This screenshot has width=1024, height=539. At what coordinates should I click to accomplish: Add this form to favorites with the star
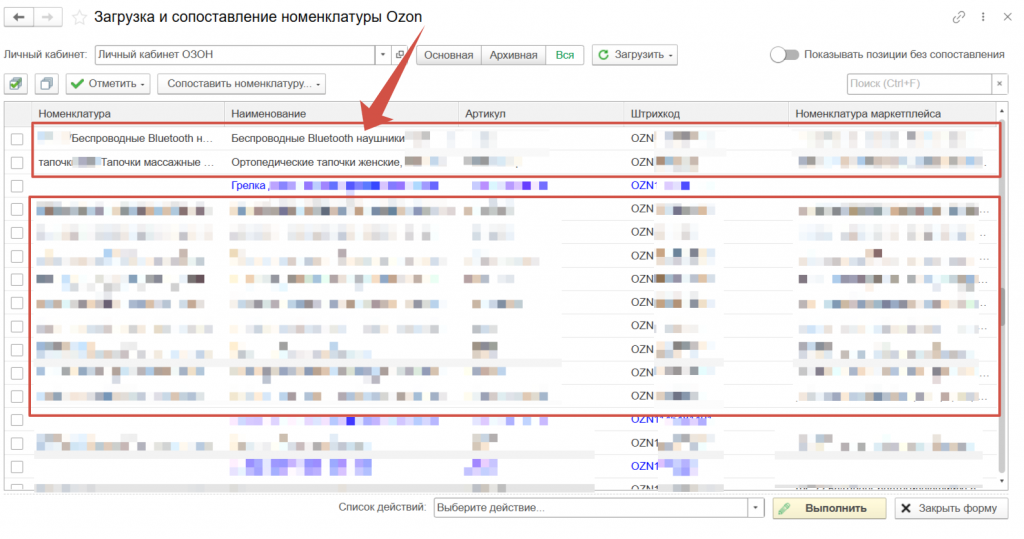[79, 17]
